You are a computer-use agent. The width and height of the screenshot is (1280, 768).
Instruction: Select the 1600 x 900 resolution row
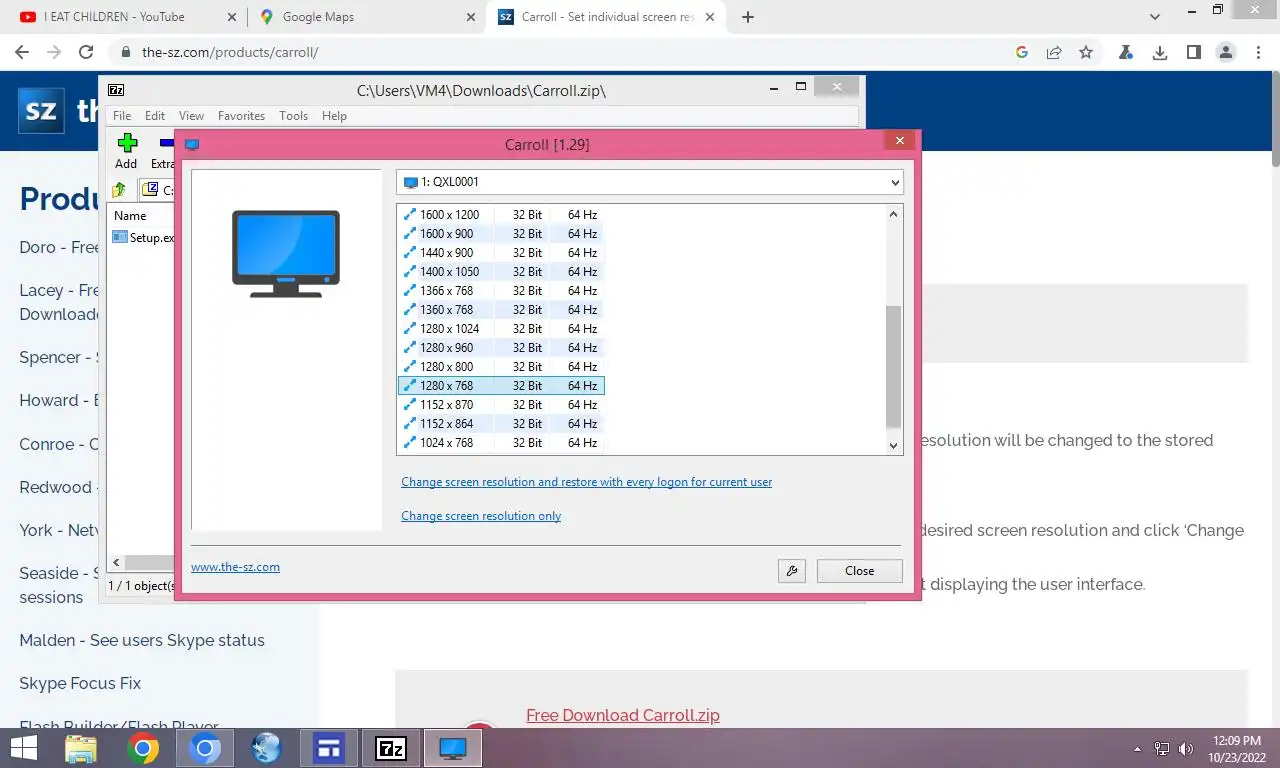point(501,234)
